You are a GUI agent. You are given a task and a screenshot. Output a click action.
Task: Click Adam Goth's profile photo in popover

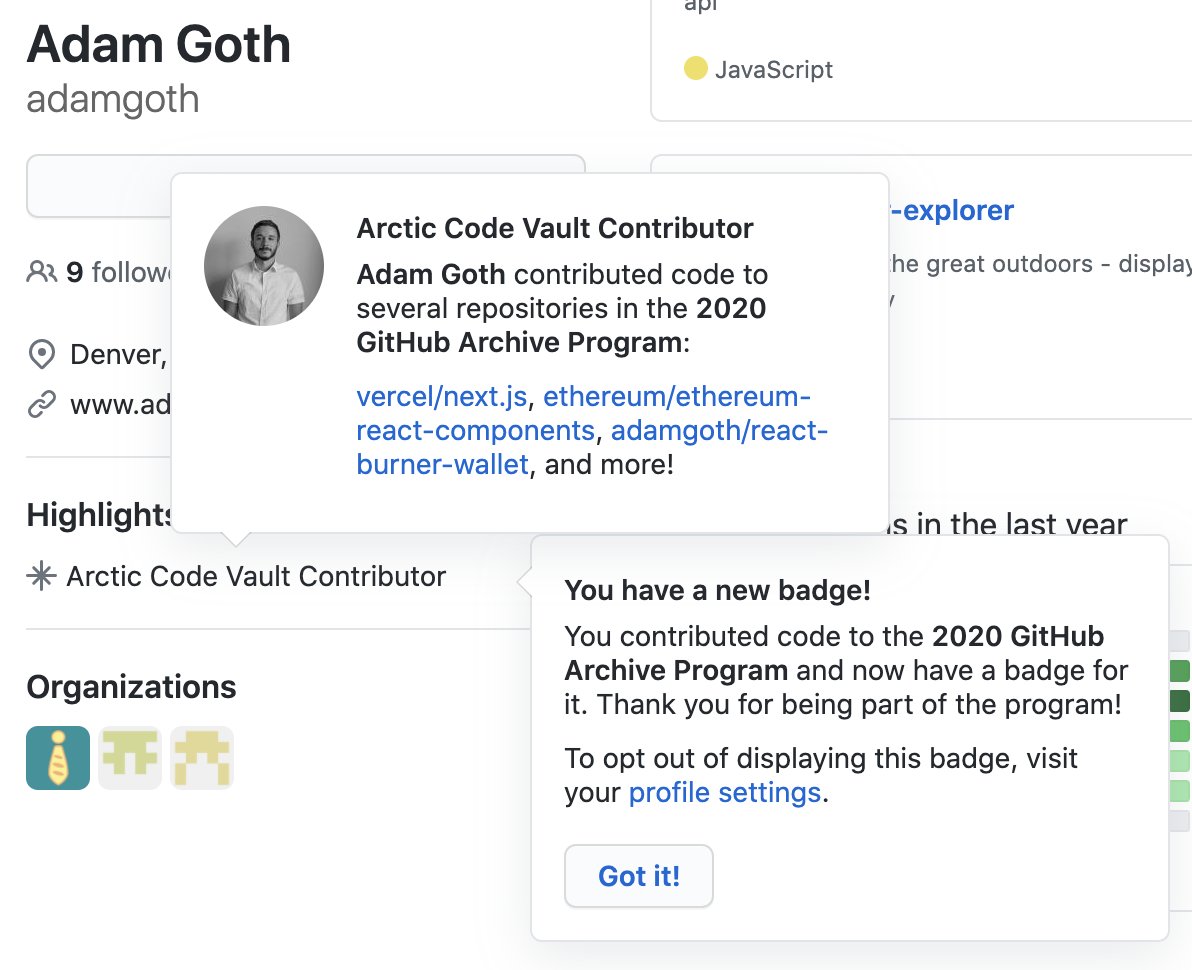tap(264, 266)
